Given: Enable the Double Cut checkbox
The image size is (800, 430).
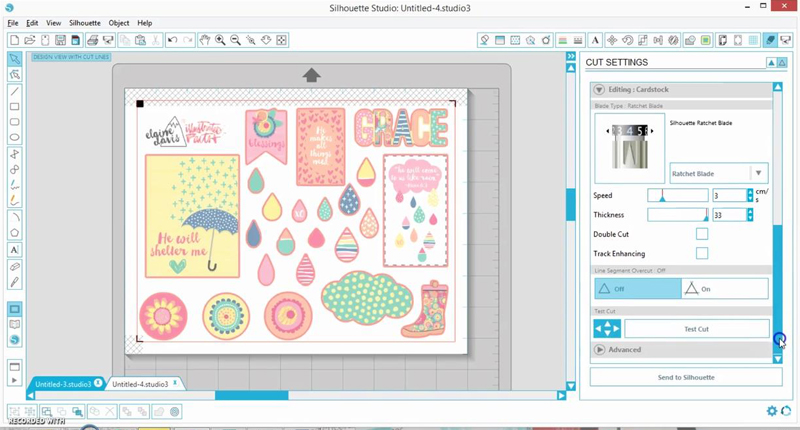Looking at the screenshot, I should pyautogui.click(x=702, y=234).
